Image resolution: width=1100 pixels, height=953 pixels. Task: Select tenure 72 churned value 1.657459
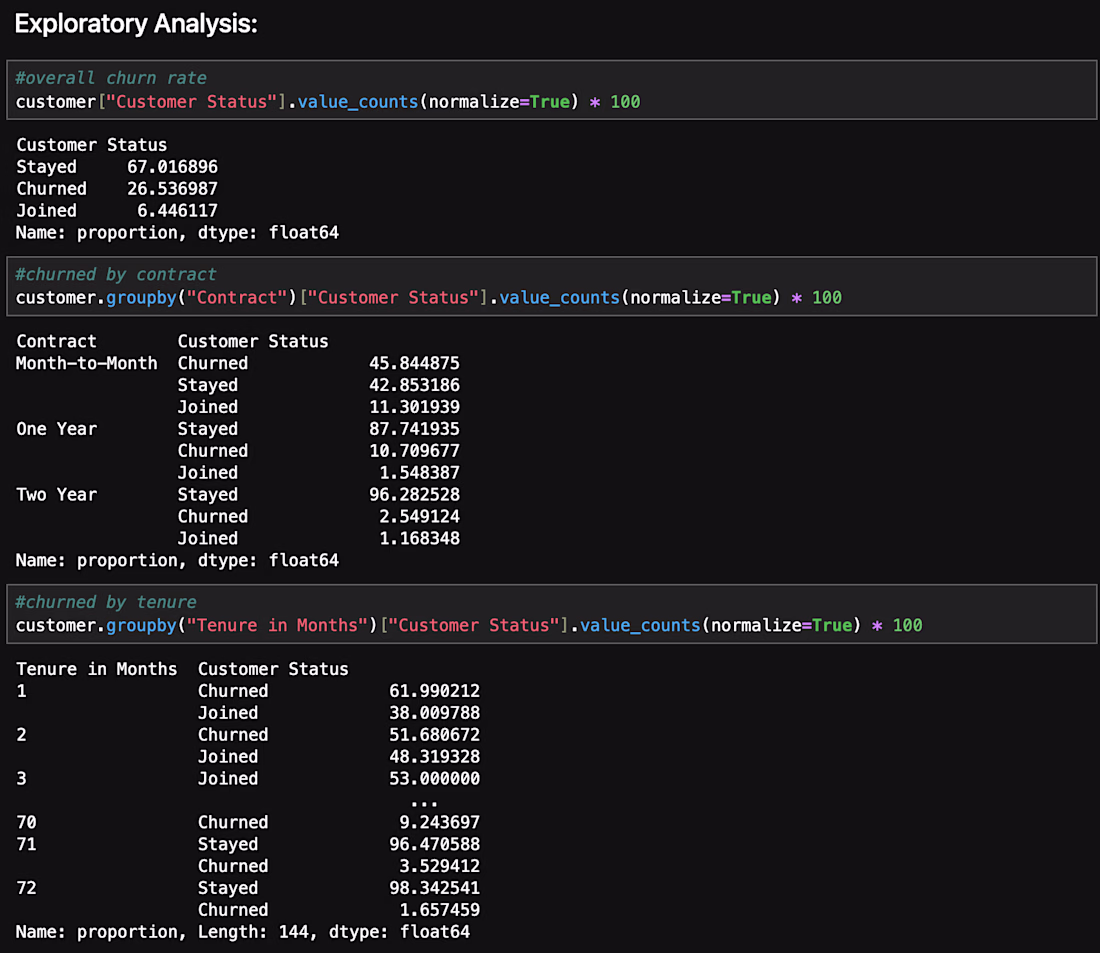click(440, 910)
